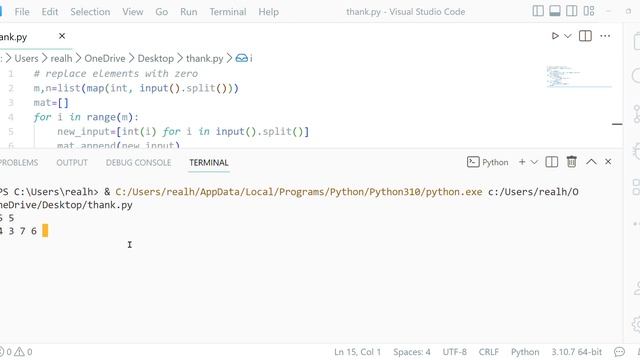Image resolution: width=640 pixels, height=360 pixels.
Task: Switch to the DEBUG CONSOLE tab
Action: click(138, 162)
